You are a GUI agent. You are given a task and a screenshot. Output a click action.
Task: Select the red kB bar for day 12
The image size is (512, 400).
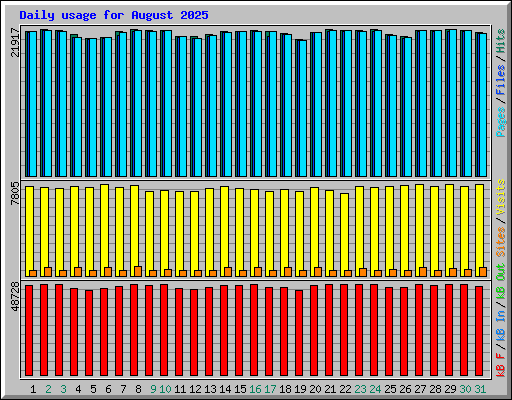point(194,332)
